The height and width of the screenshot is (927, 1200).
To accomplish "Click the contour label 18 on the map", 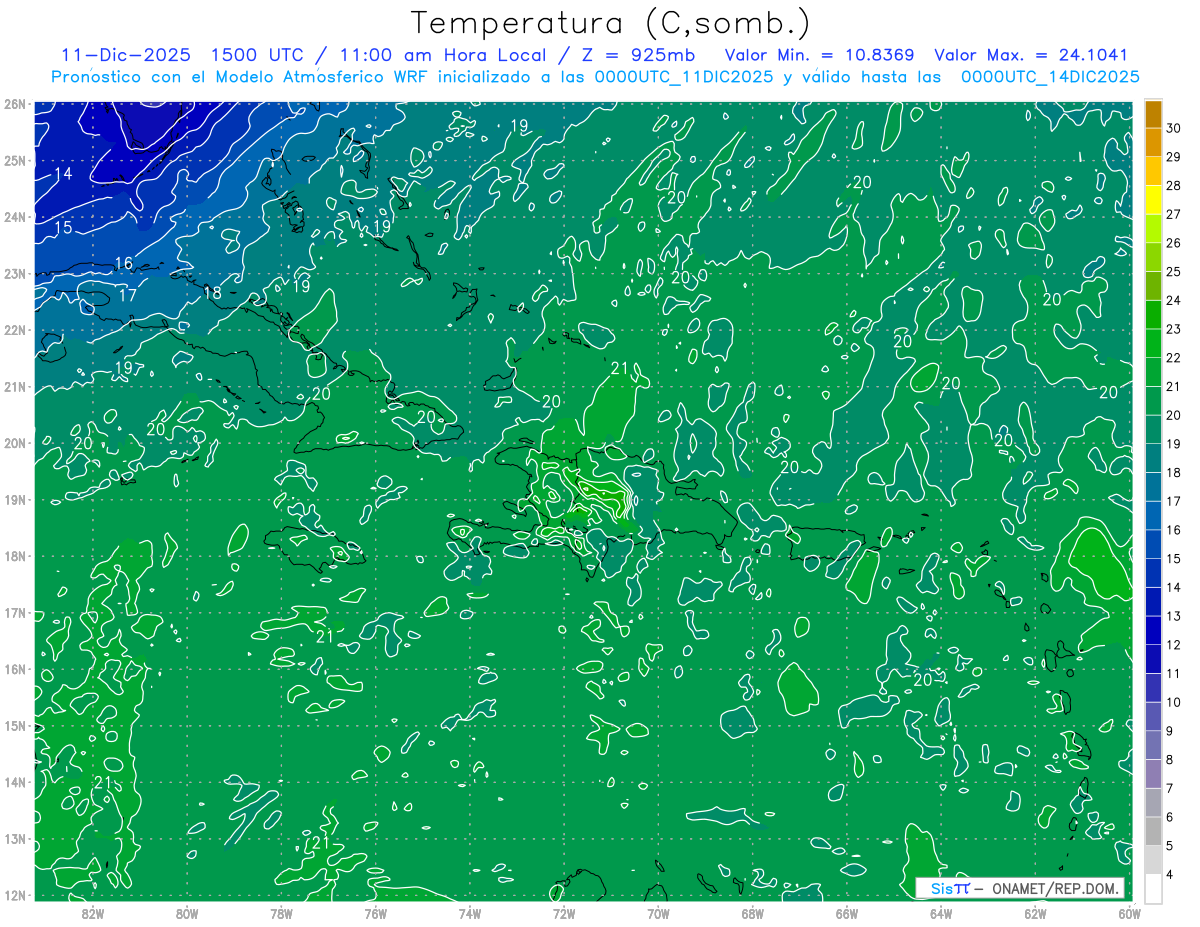I will 213,293.
